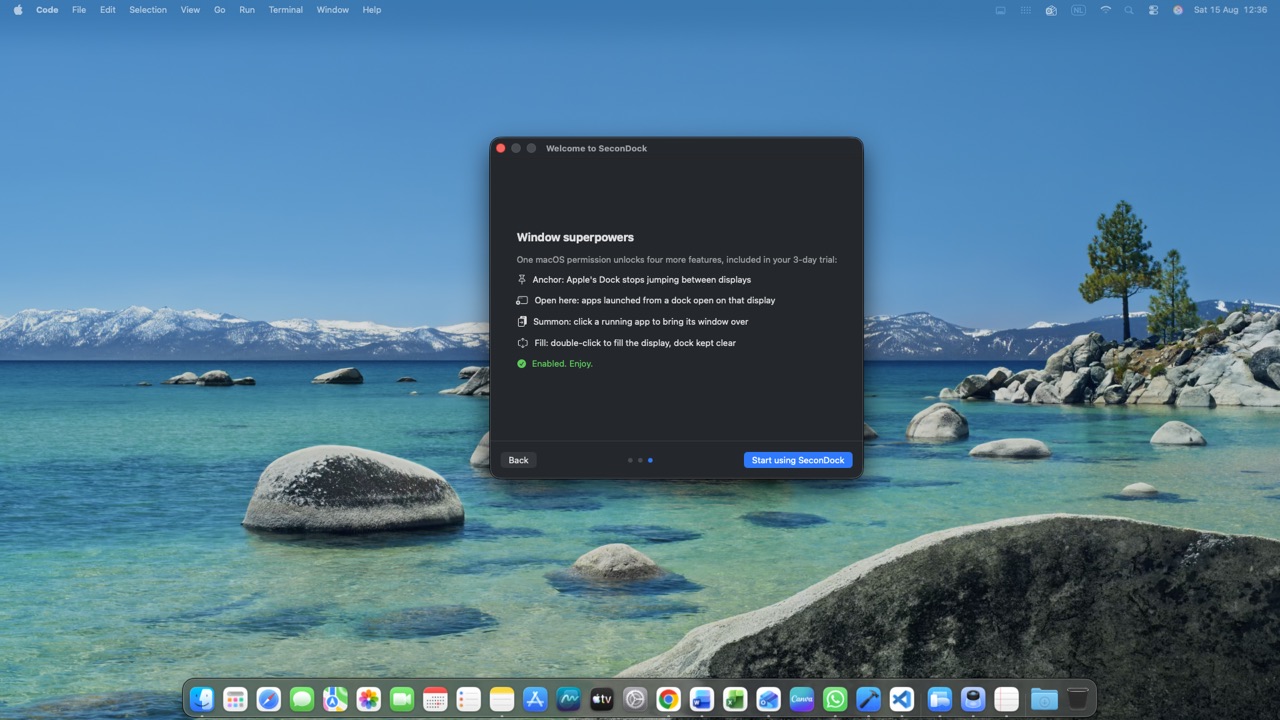This screenshot has height=720, width=1280.
Task: Open the Edit menu
Action: pyautogui.click(x=108, y=10)
